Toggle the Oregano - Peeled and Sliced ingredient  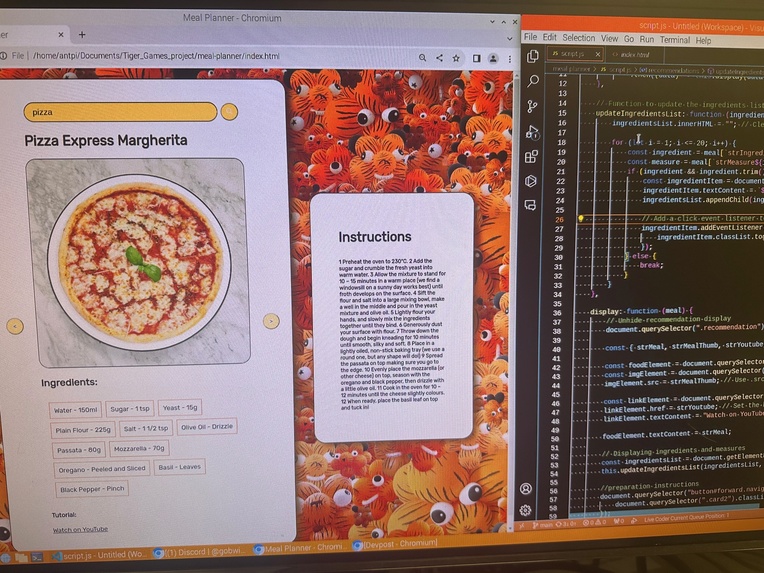(102, 469)
